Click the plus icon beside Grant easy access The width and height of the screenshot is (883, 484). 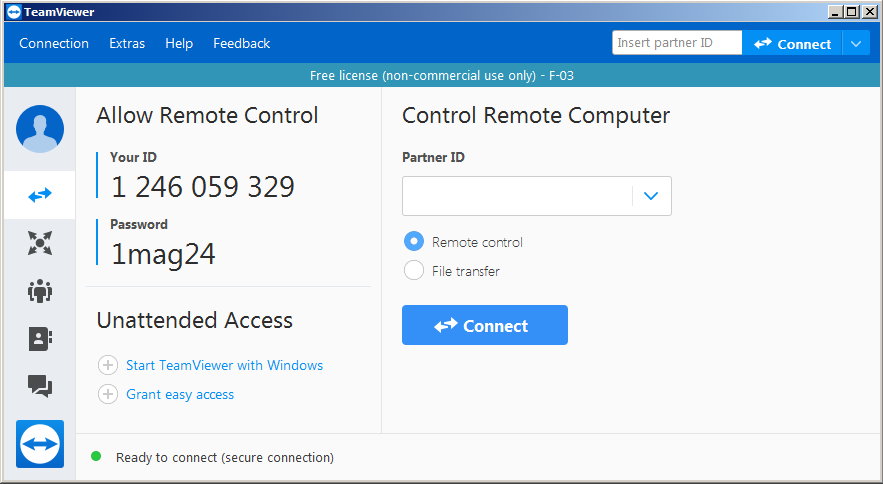108,394
